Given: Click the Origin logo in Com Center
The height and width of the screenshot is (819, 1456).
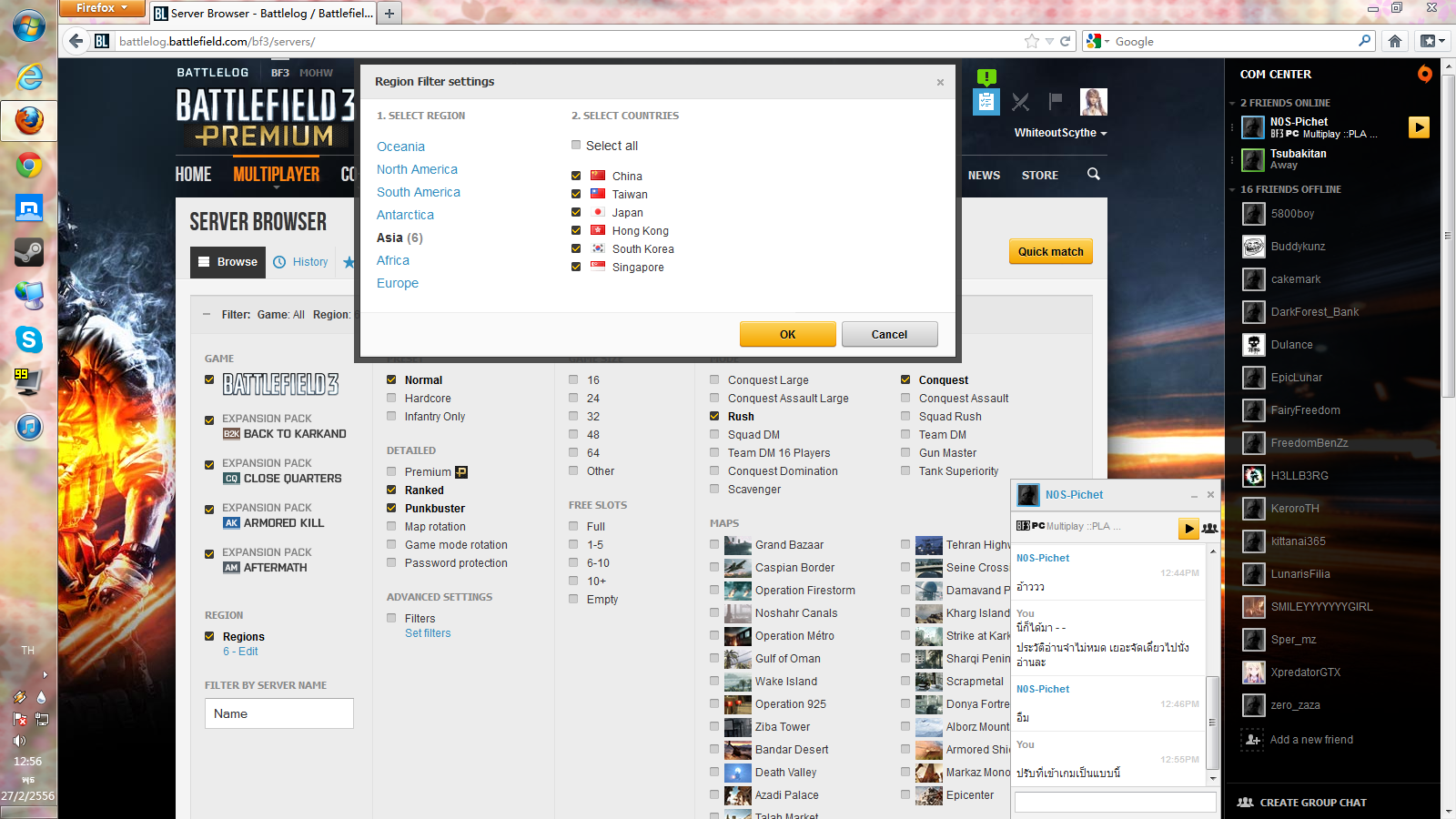Looking at the screenshot, I should pyautogui.click(x=1424, y=74).
